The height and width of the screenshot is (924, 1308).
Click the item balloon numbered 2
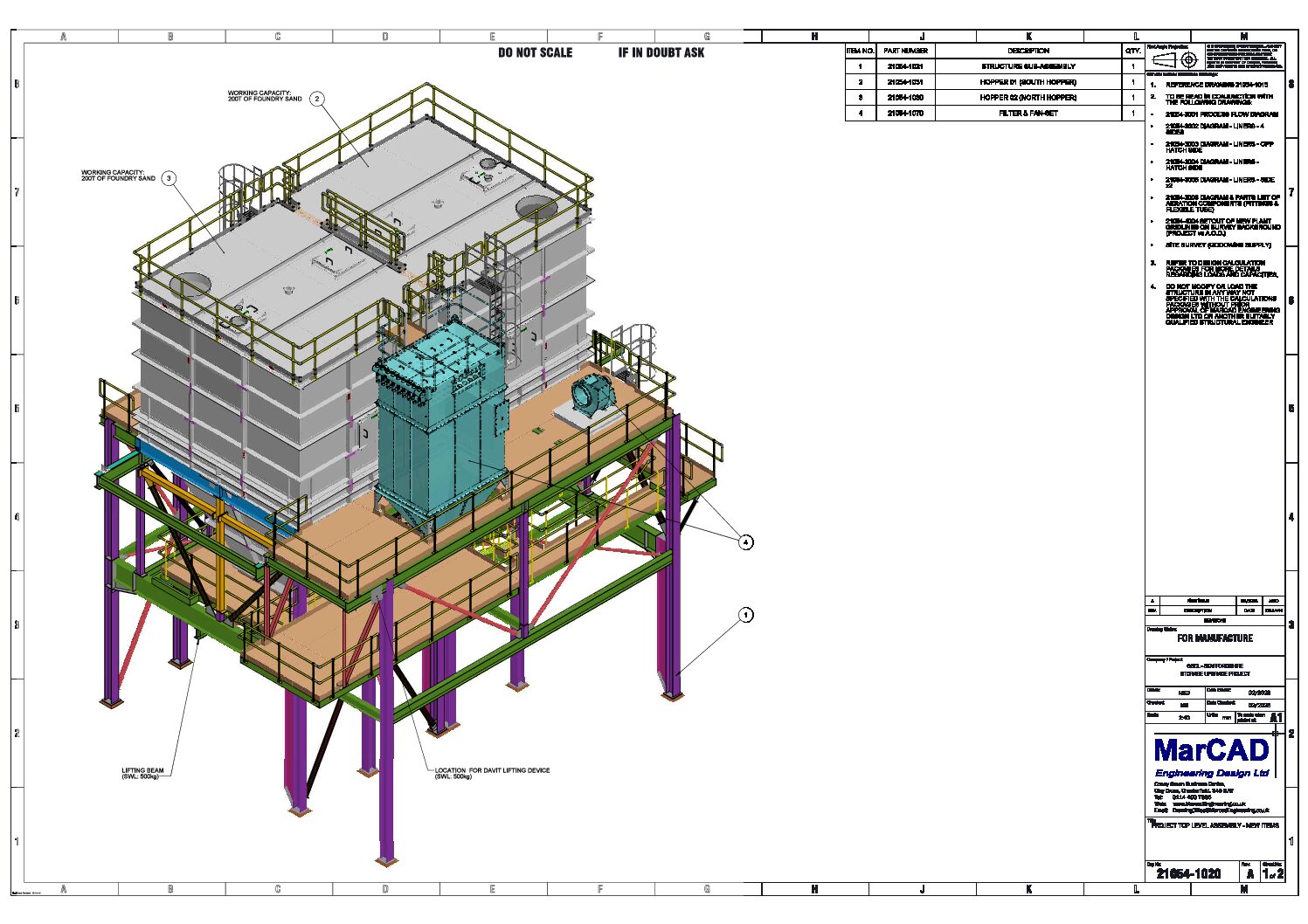coord(317,100)
